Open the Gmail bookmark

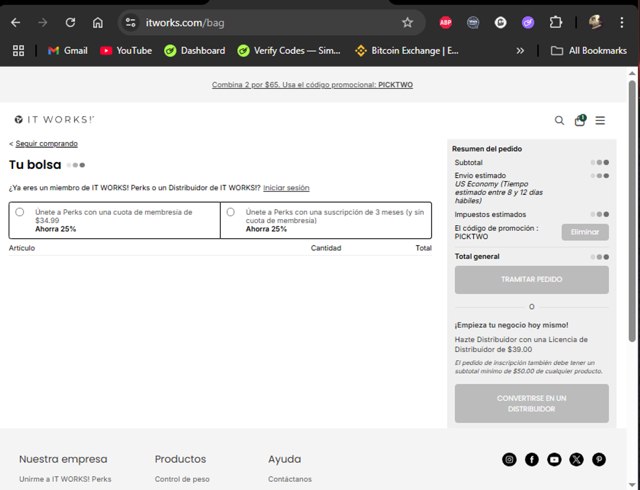point(67,51)
